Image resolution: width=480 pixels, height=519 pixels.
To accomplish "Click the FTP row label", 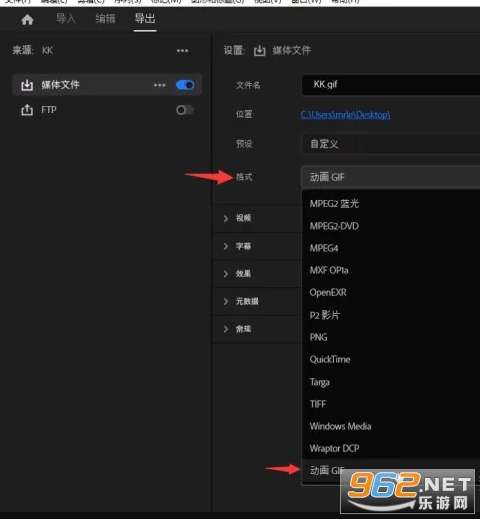I will pyautogui.click(x=49, y=110).
